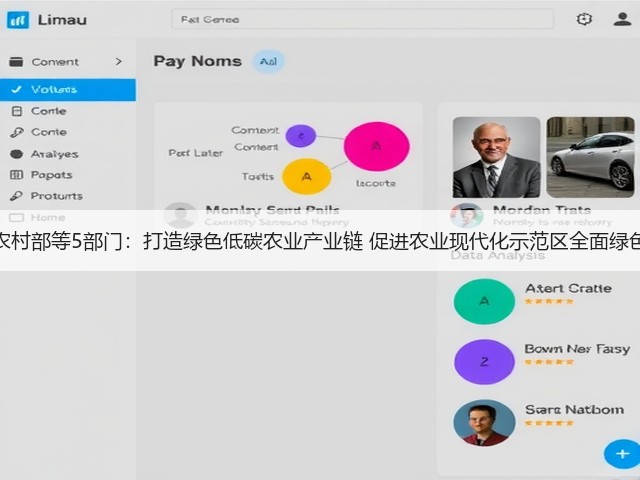640x480 pixels.
Task: Select the yellow bubble labeled A
Action: [307, 176]
